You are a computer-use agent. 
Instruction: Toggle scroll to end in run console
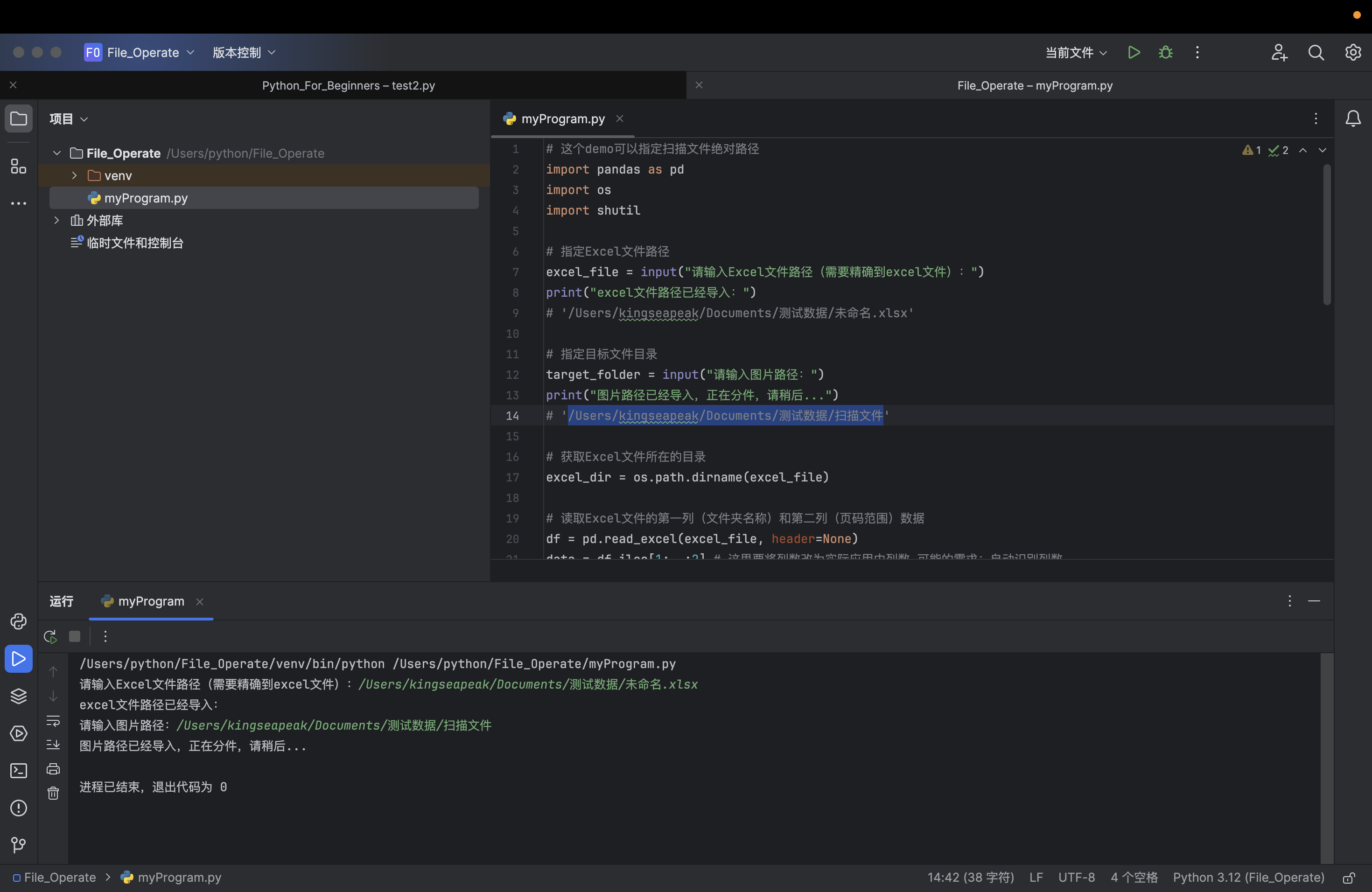[53, 745]
